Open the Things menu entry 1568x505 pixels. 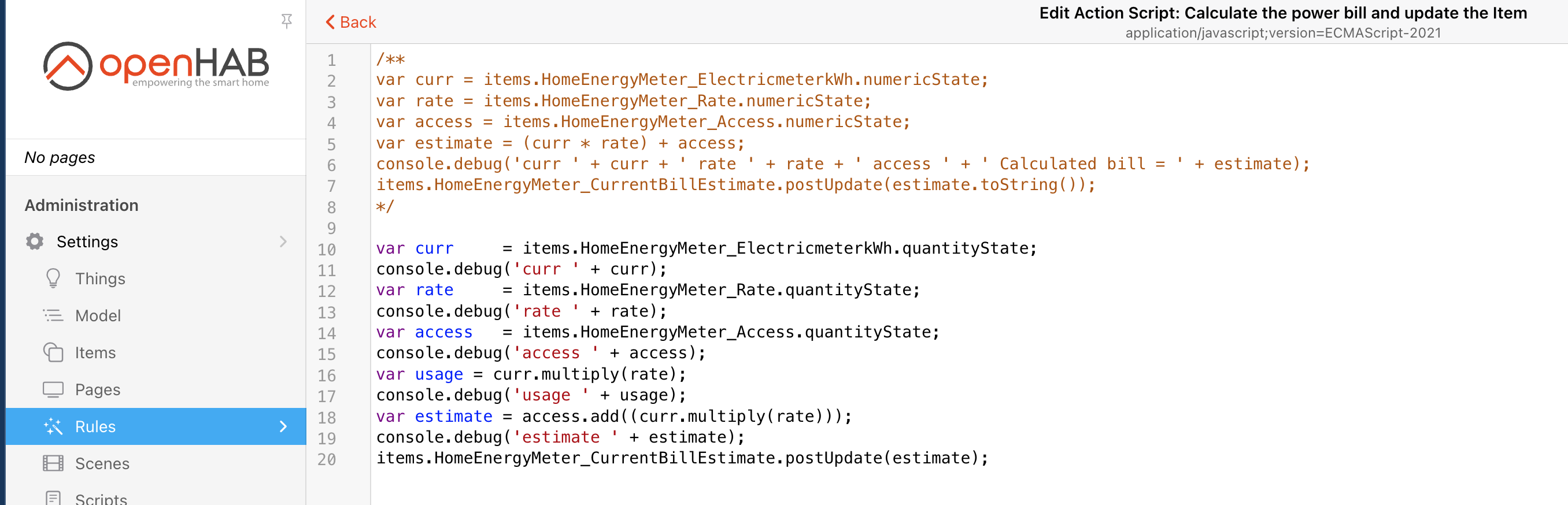tap(100, 279)
